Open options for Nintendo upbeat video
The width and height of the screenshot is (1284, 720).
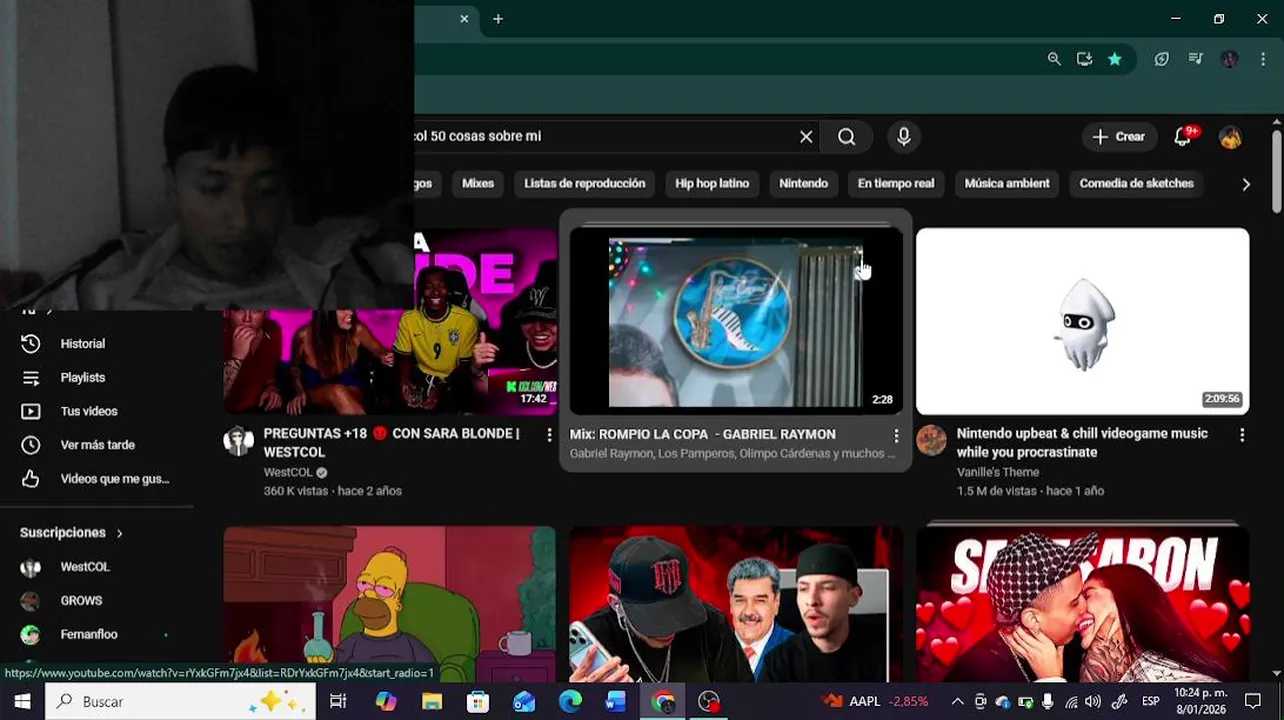[1242, 435]
